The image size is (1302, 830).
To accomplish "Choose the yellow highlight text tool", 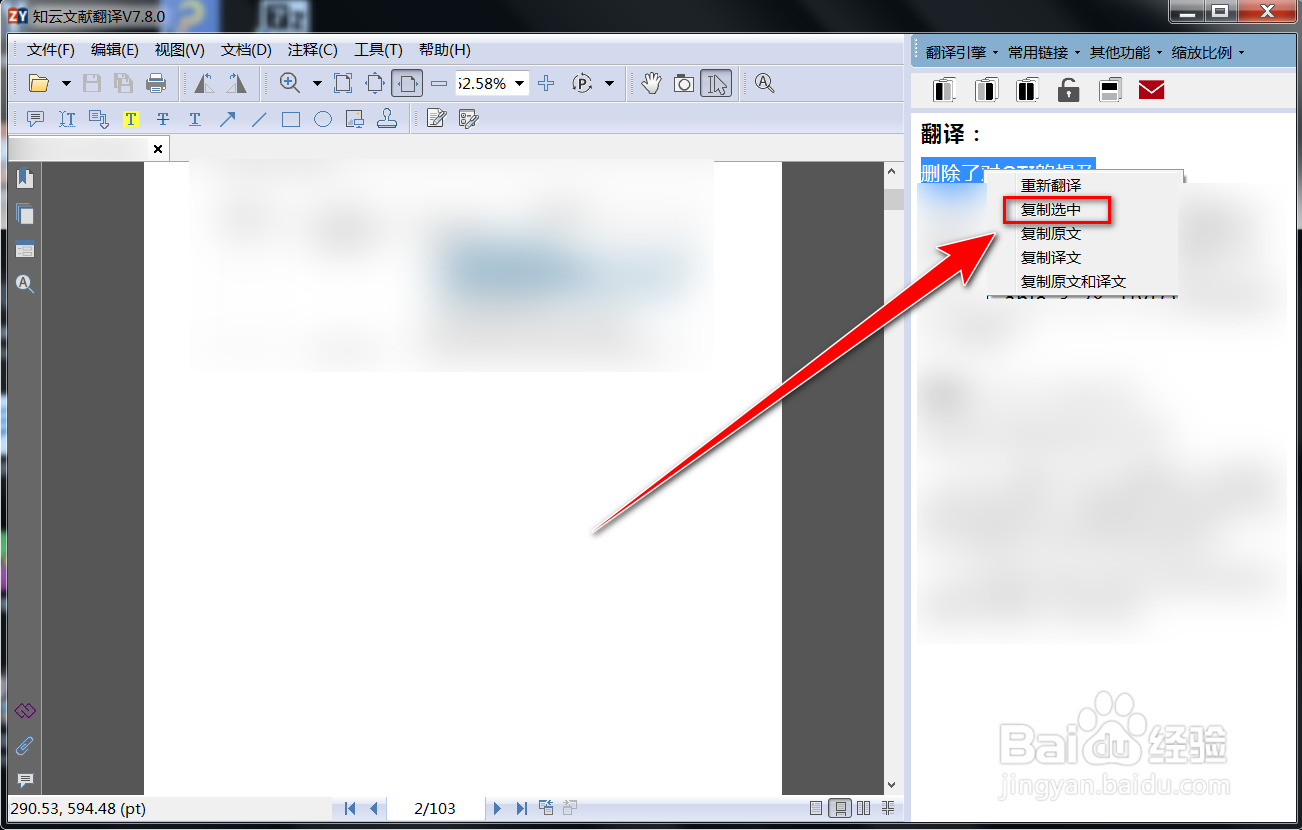I will tap(131, 119).
